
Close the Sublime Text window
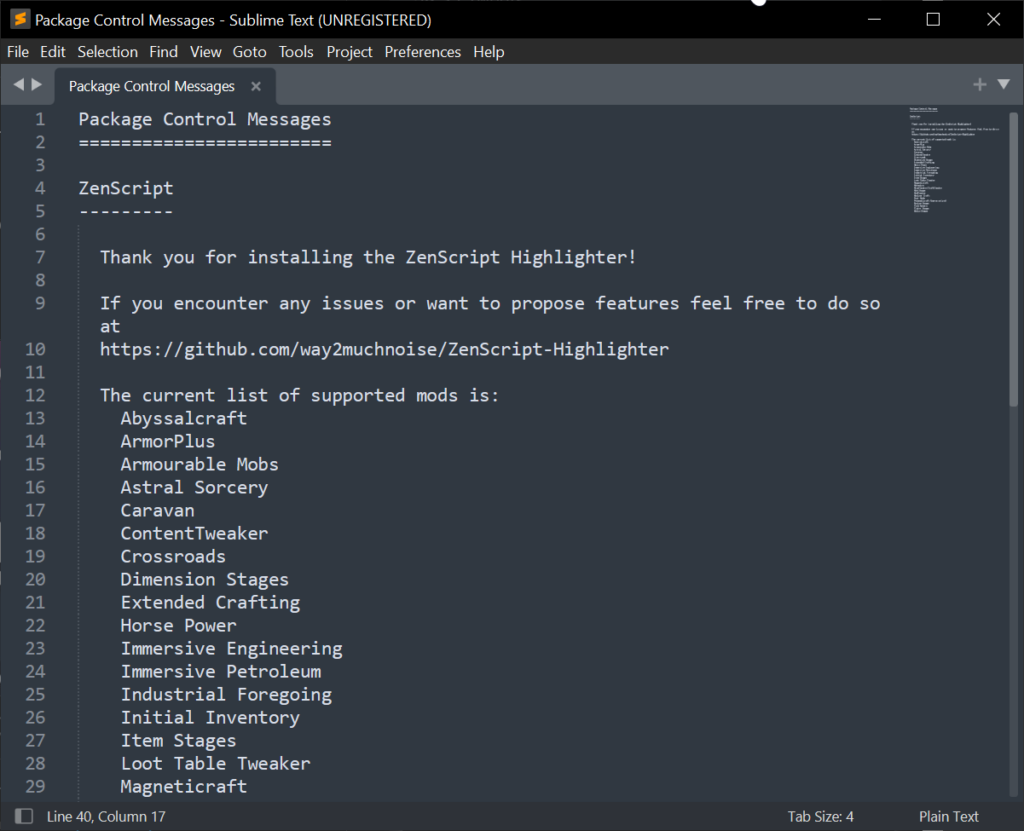[993, 20]
